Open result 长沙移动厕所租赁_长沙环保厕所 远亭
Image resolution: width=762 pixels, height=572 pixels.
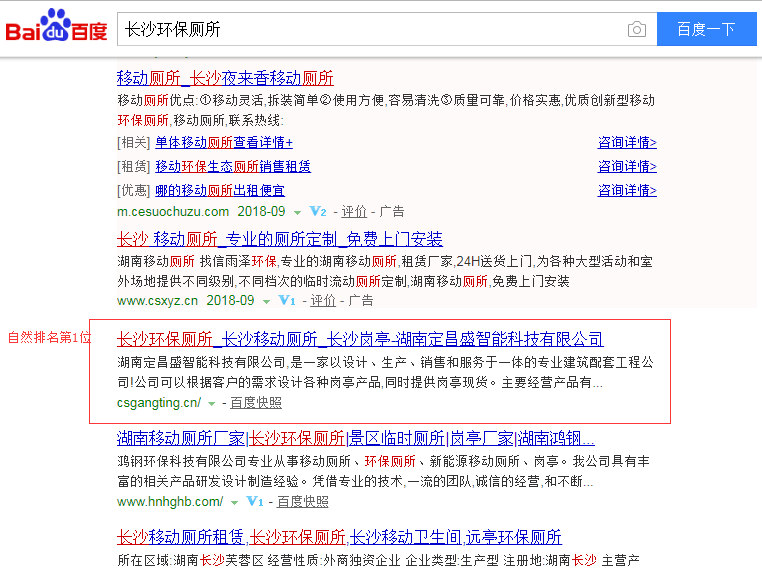(339, 537)
